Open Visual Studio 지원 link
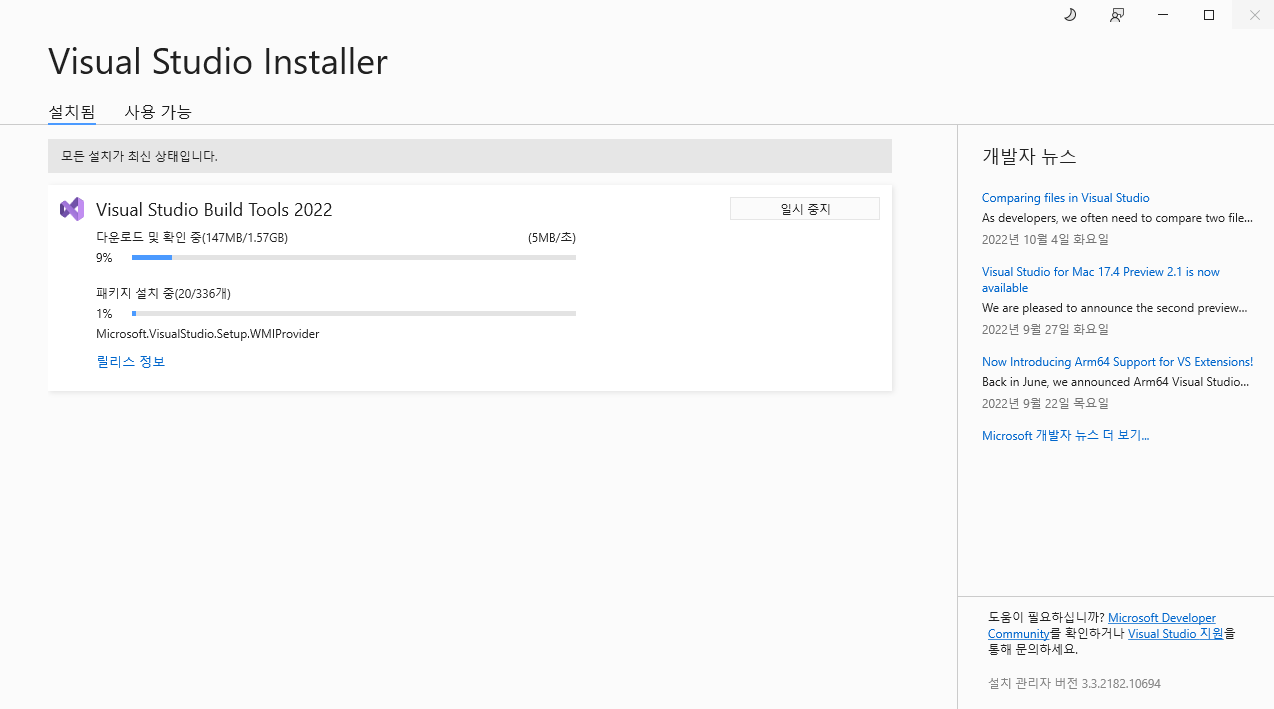Screen dimensions: 1274x709 (1176, 634)
